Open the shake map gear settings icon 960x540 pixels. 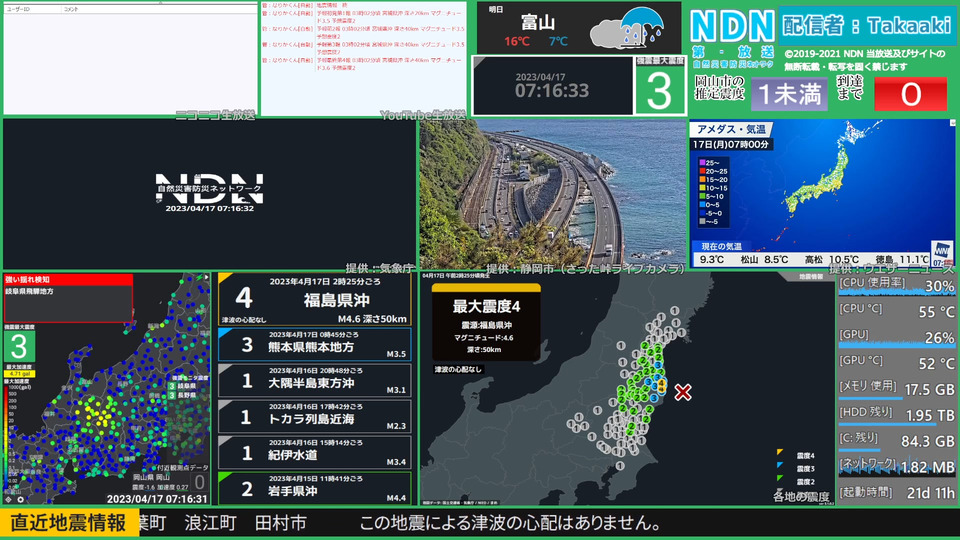point(20,499)
